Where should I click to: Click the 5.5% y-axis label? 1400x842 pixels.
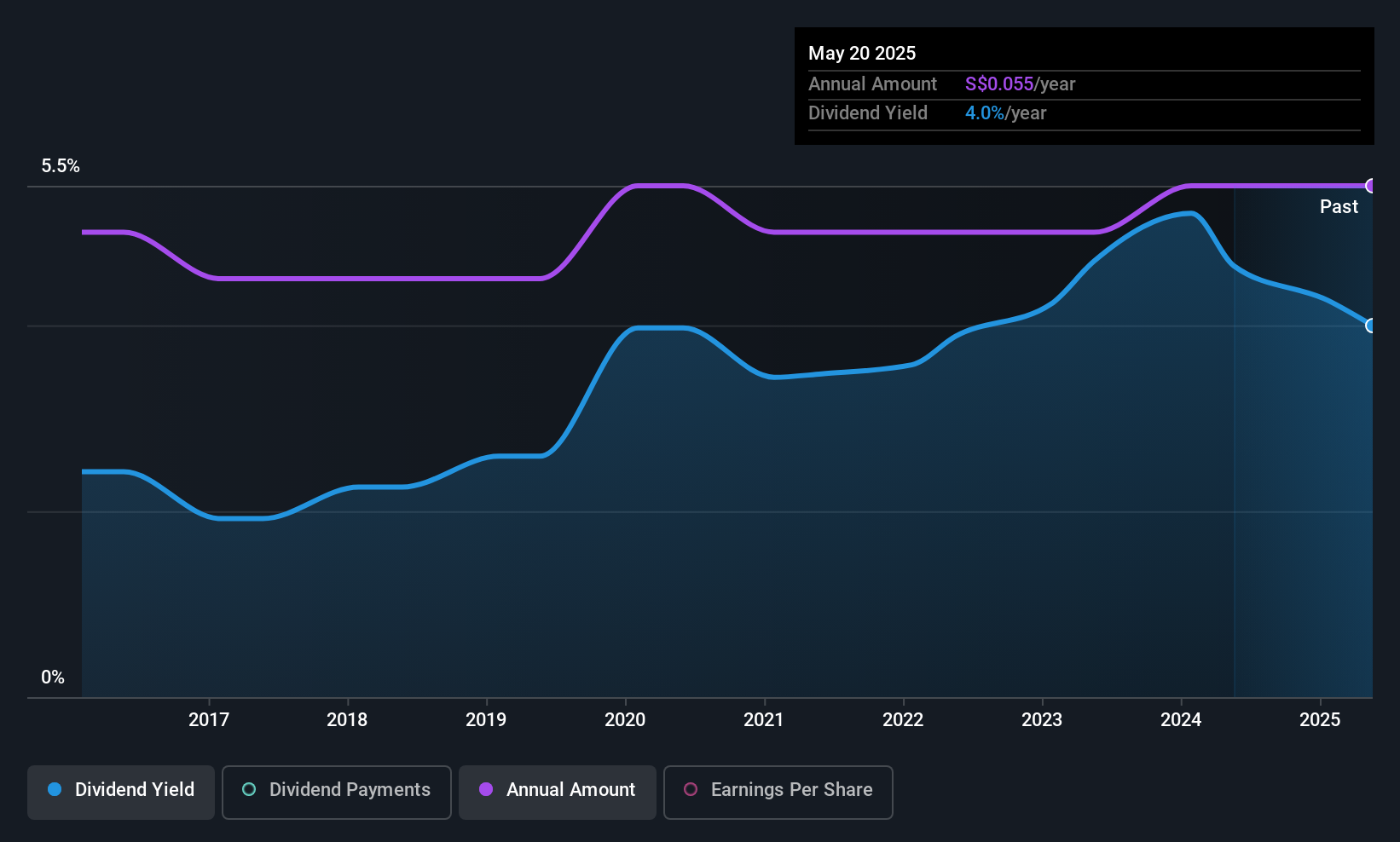click(x=61, y=166)
